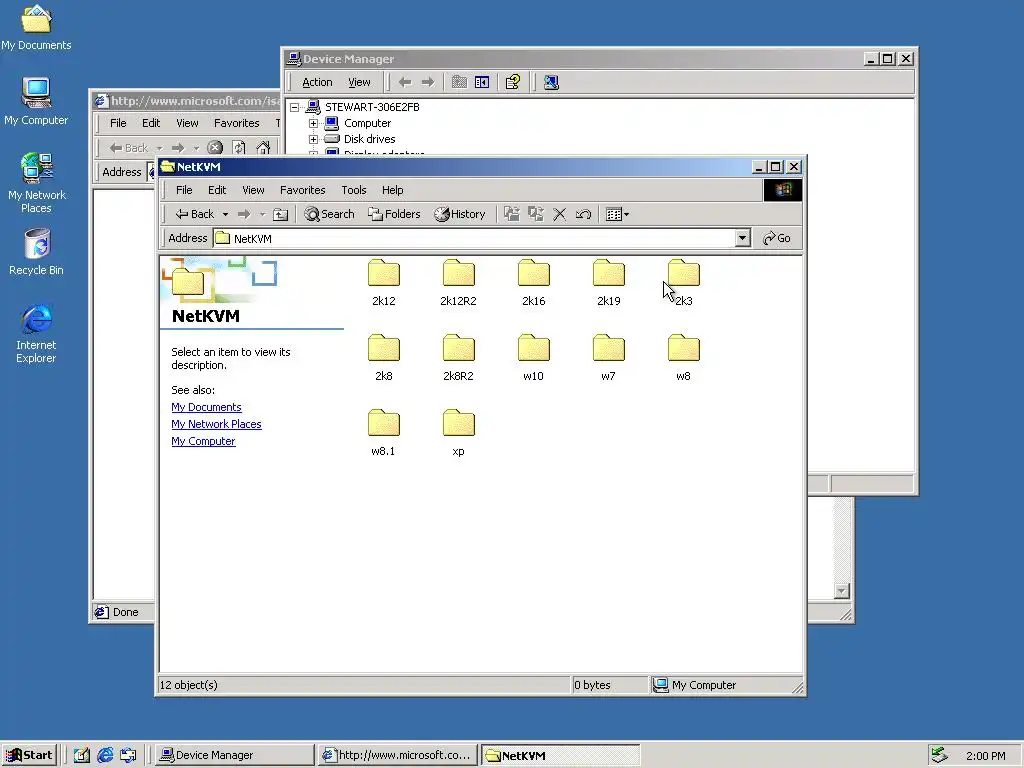Click Move To icon in NetKVM toolbar
The height and width of the screenshot is (768, 1024).
coord(512,214)
